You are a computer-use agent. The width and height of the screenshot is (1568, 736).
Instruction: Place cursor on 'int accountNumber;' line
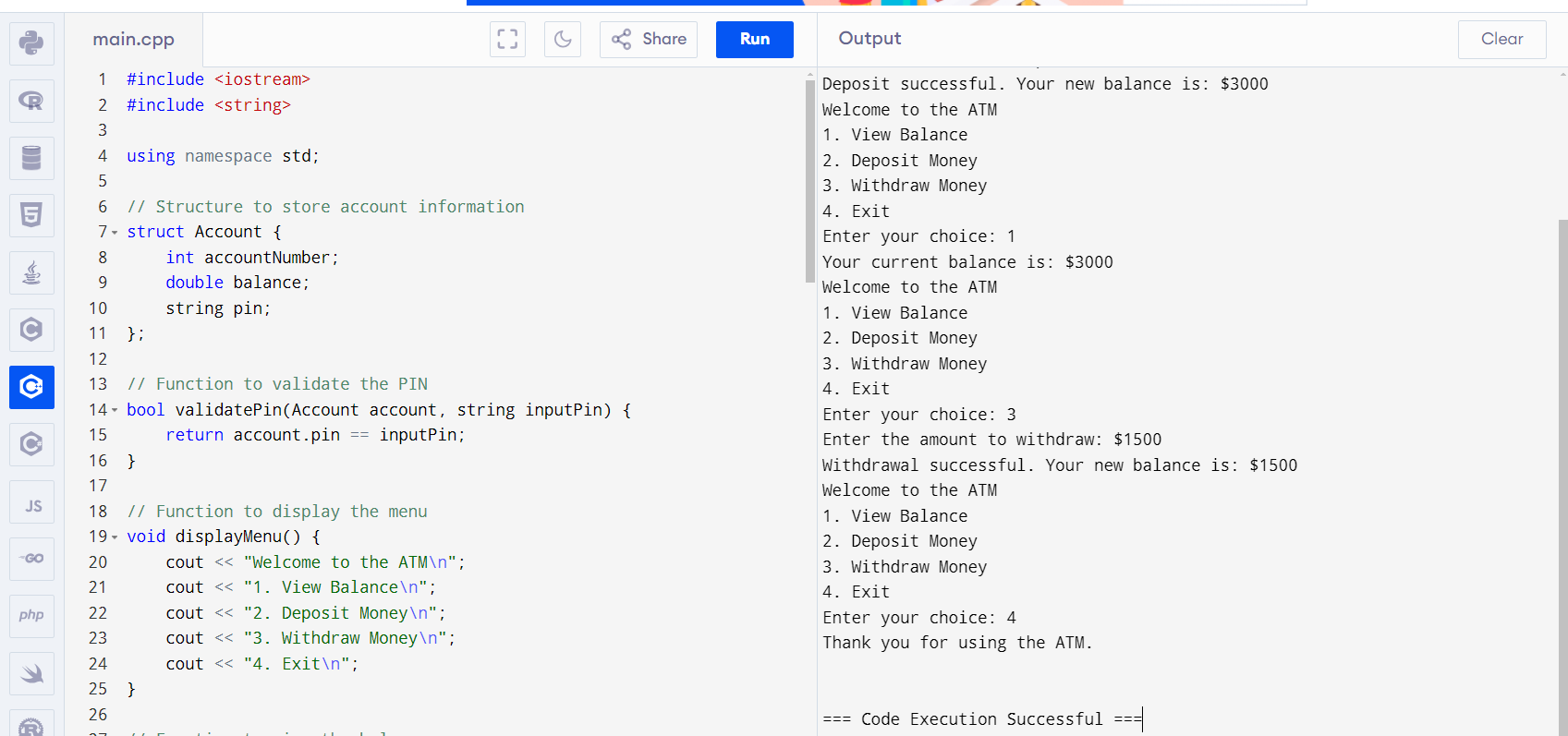pos(252,258)
